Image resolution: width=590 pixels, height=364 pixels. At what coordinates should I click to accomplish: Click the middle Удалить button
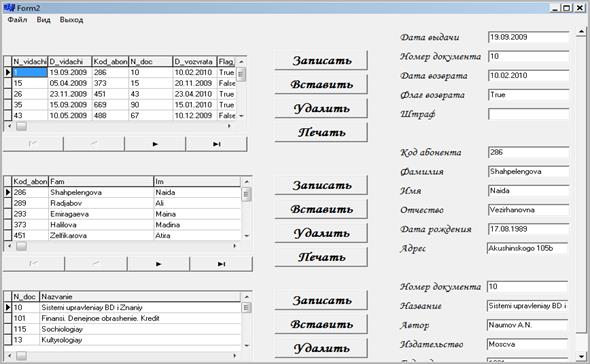pos(321,233)
